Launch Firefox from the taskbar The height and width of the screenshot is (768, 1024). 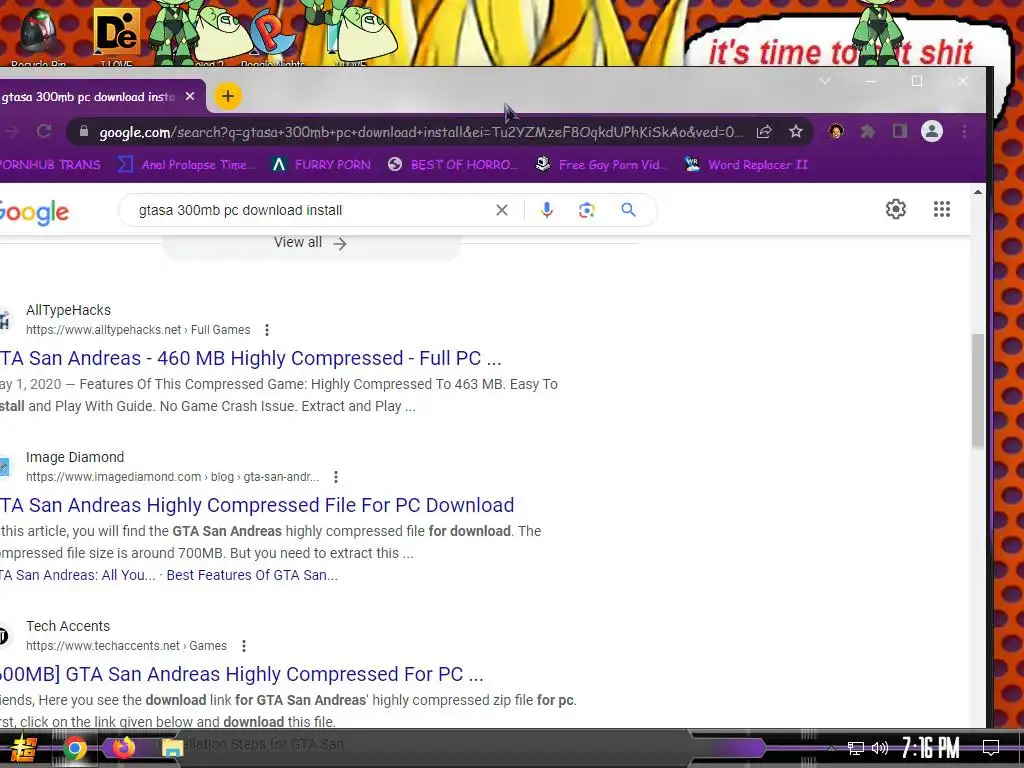[123, 747]
